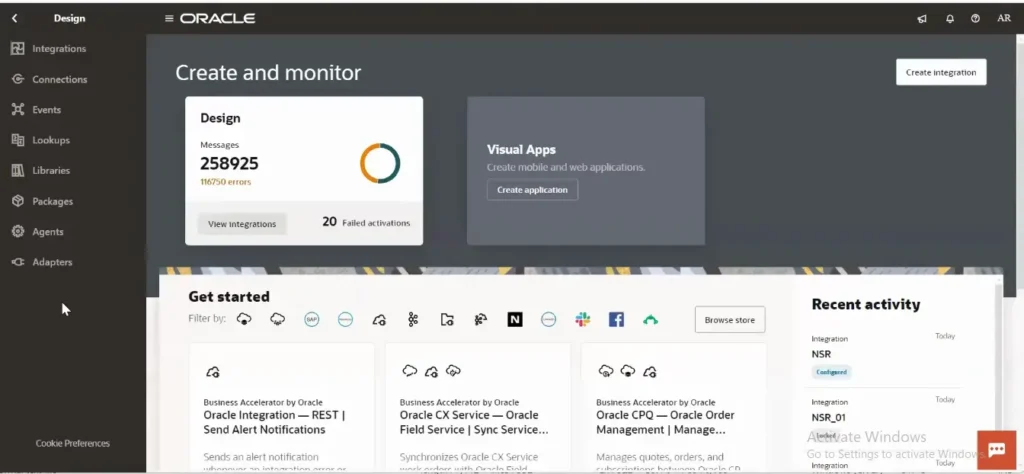Click the Create integration button

tap(940, 72)
